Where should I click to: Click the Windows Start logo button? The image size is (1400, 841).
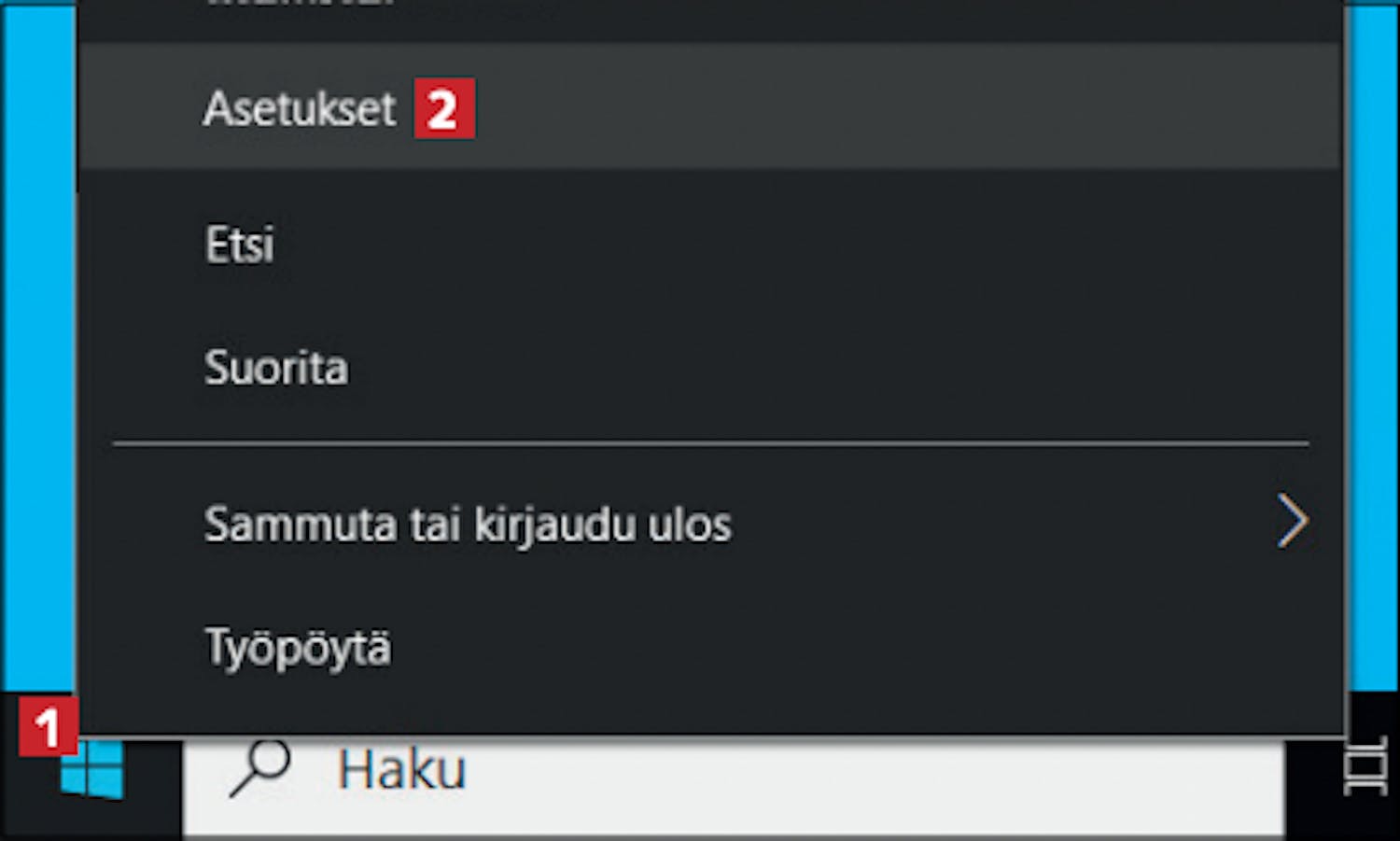click(x=91, y=771)
